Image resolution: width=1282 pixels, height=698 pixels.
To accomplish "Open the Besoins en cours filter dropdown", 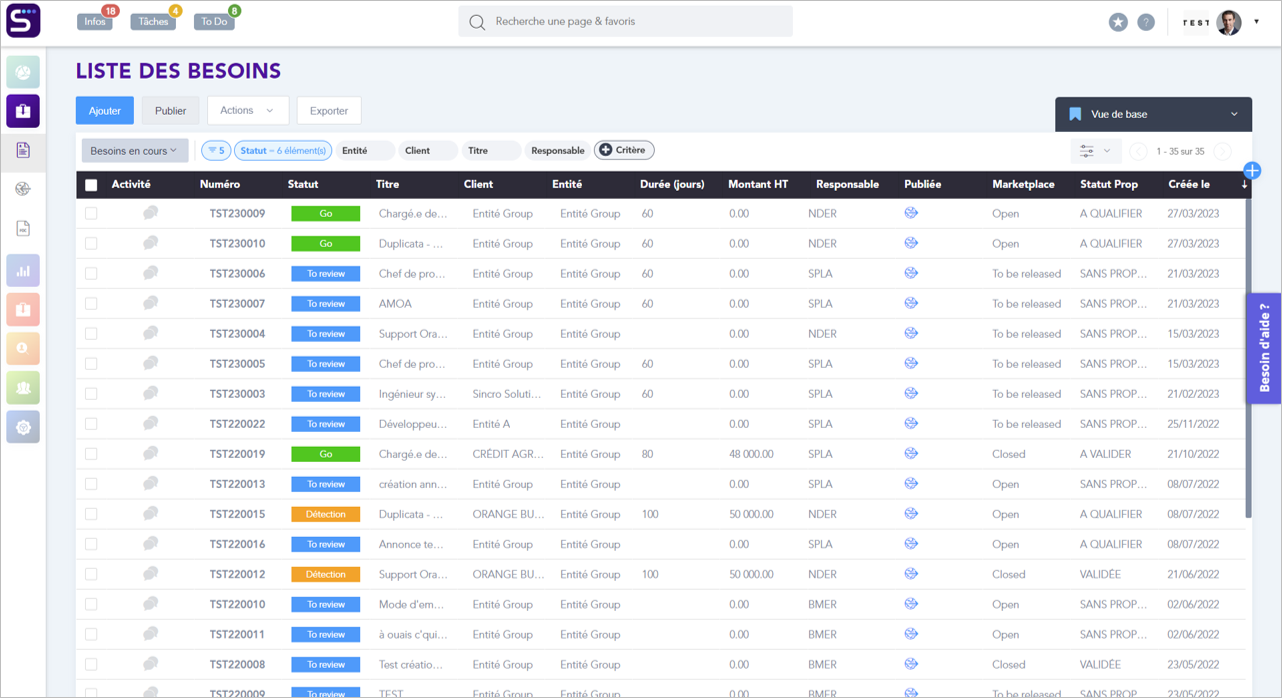I will tap(134, 151).
